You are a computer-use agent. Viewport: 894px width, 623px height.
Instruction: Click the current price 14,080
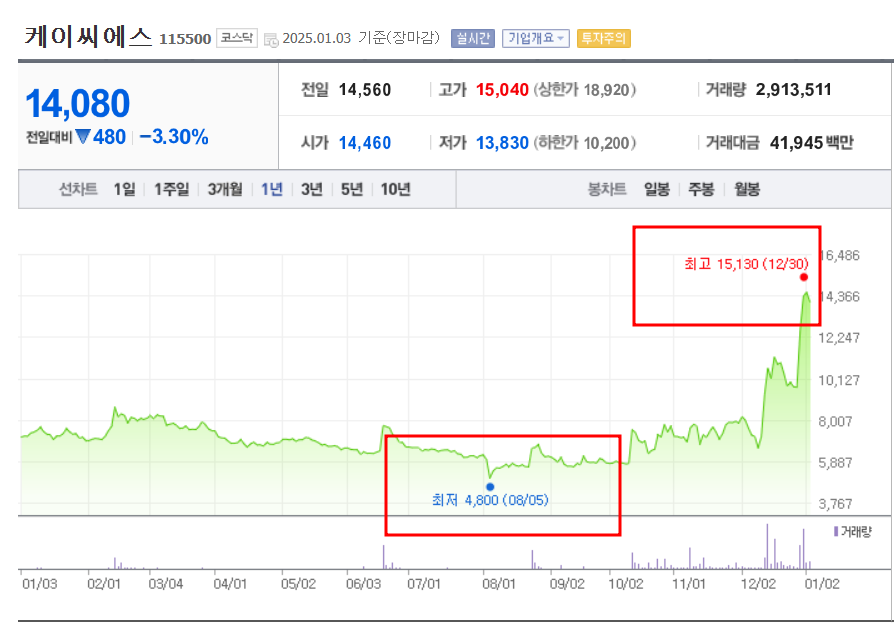pos(78,104)
